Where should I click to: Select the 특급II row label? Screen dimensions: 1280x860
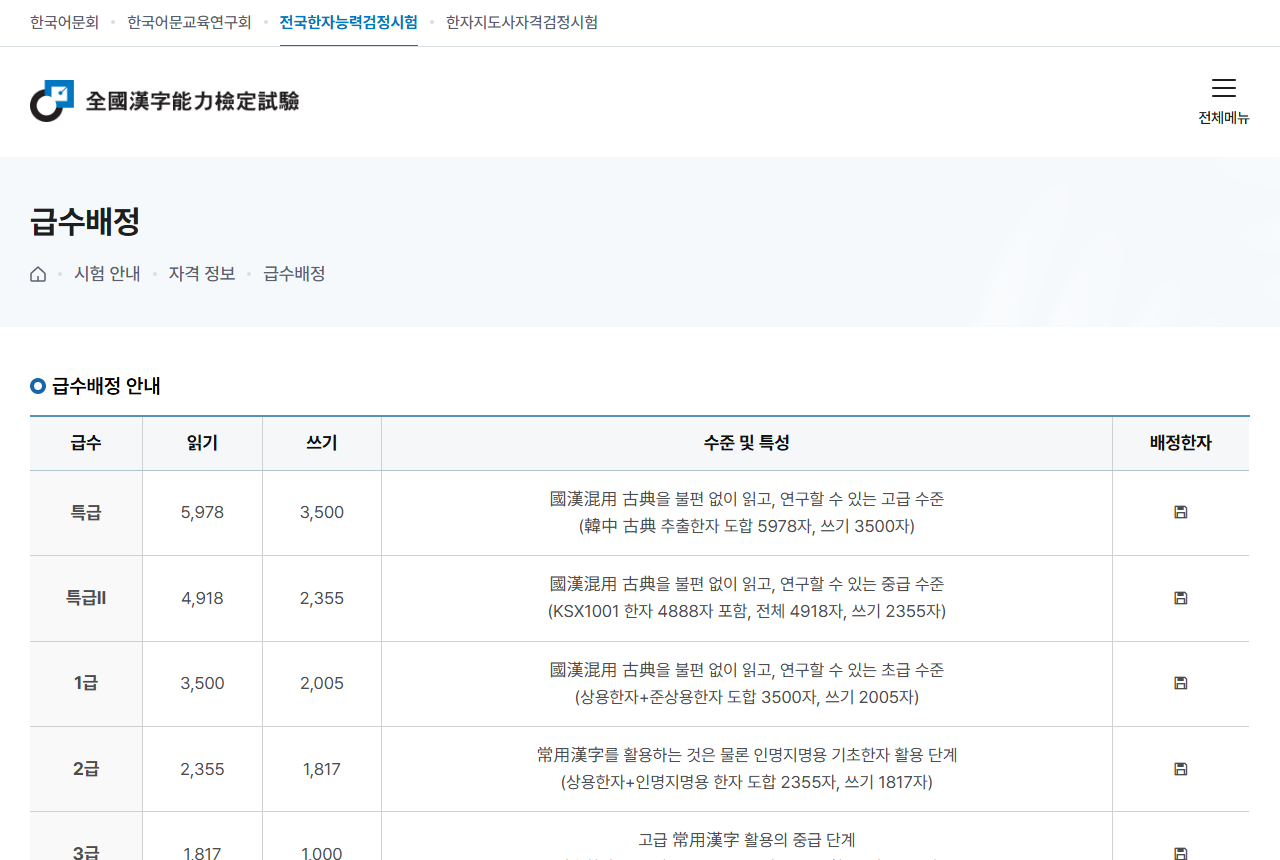point(86,598)
